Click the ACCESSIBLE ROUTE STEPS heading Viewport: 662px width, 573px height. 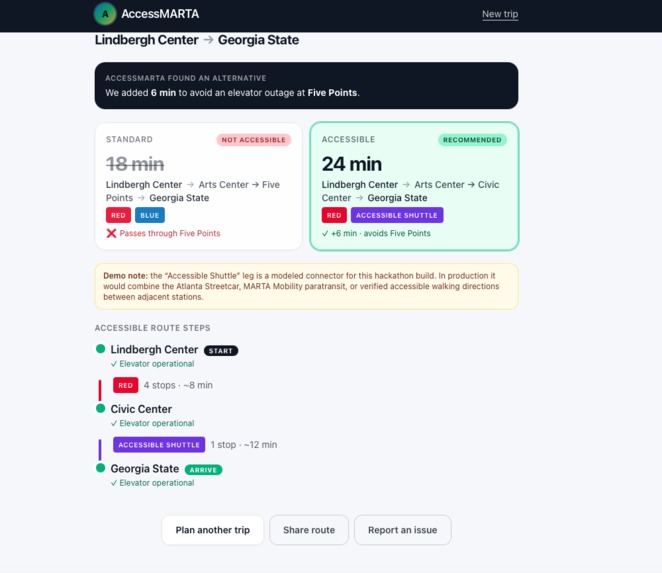coord(152,328)
